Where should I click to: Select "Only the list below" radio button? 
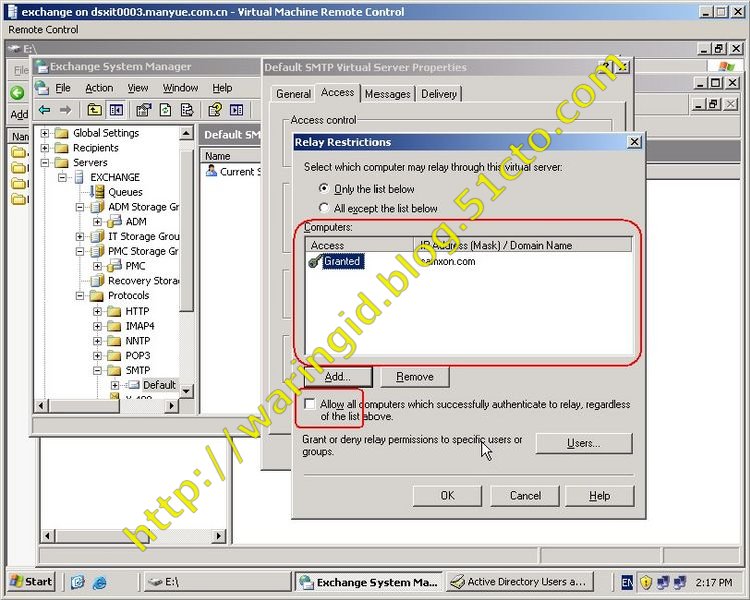[x=323, y=188]
